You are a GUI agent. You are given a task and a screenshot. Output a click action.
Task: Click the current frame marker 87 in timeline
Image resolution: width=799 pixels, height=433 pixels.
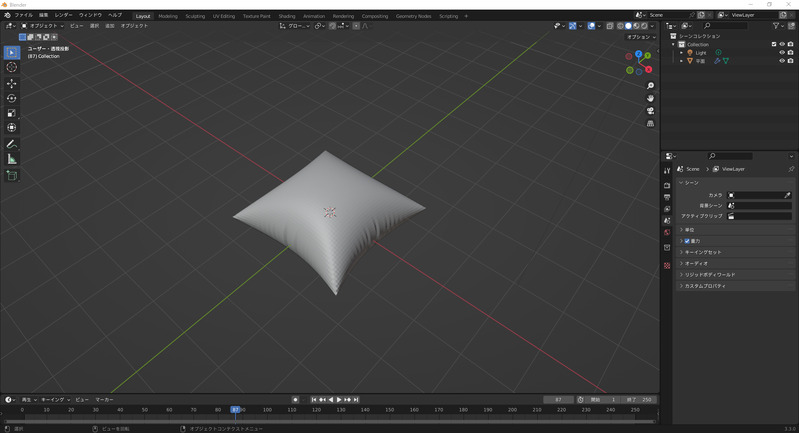pos(235,409)
